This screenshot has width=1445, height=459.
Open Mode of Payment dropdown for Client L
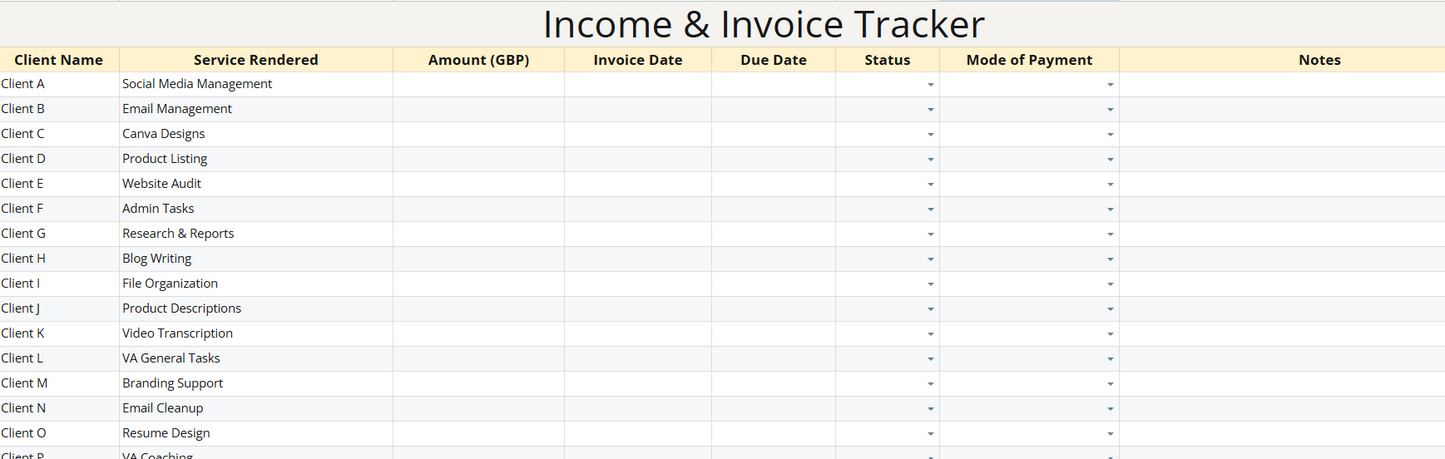point(1110,360)
